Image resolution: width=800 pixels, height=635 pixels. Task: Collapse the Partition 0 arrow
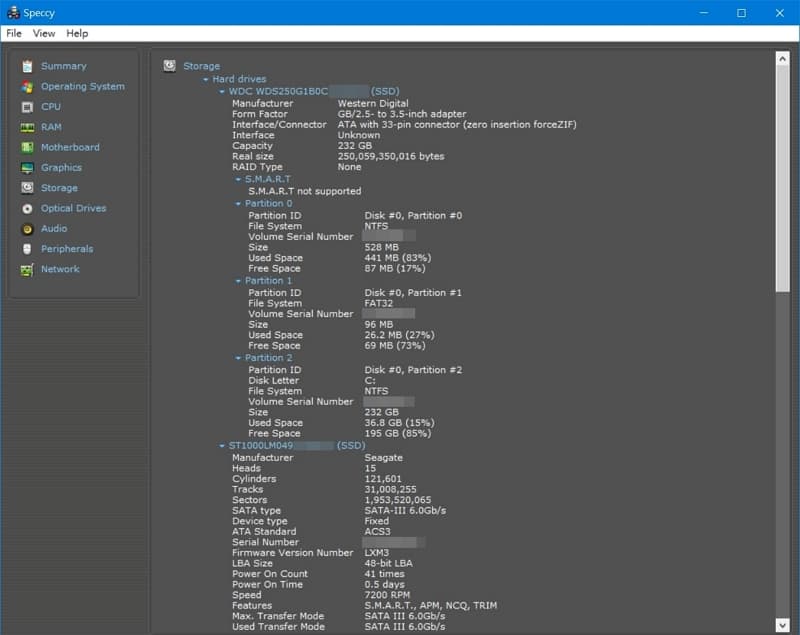pyautogui.click(x=238, y=204)
